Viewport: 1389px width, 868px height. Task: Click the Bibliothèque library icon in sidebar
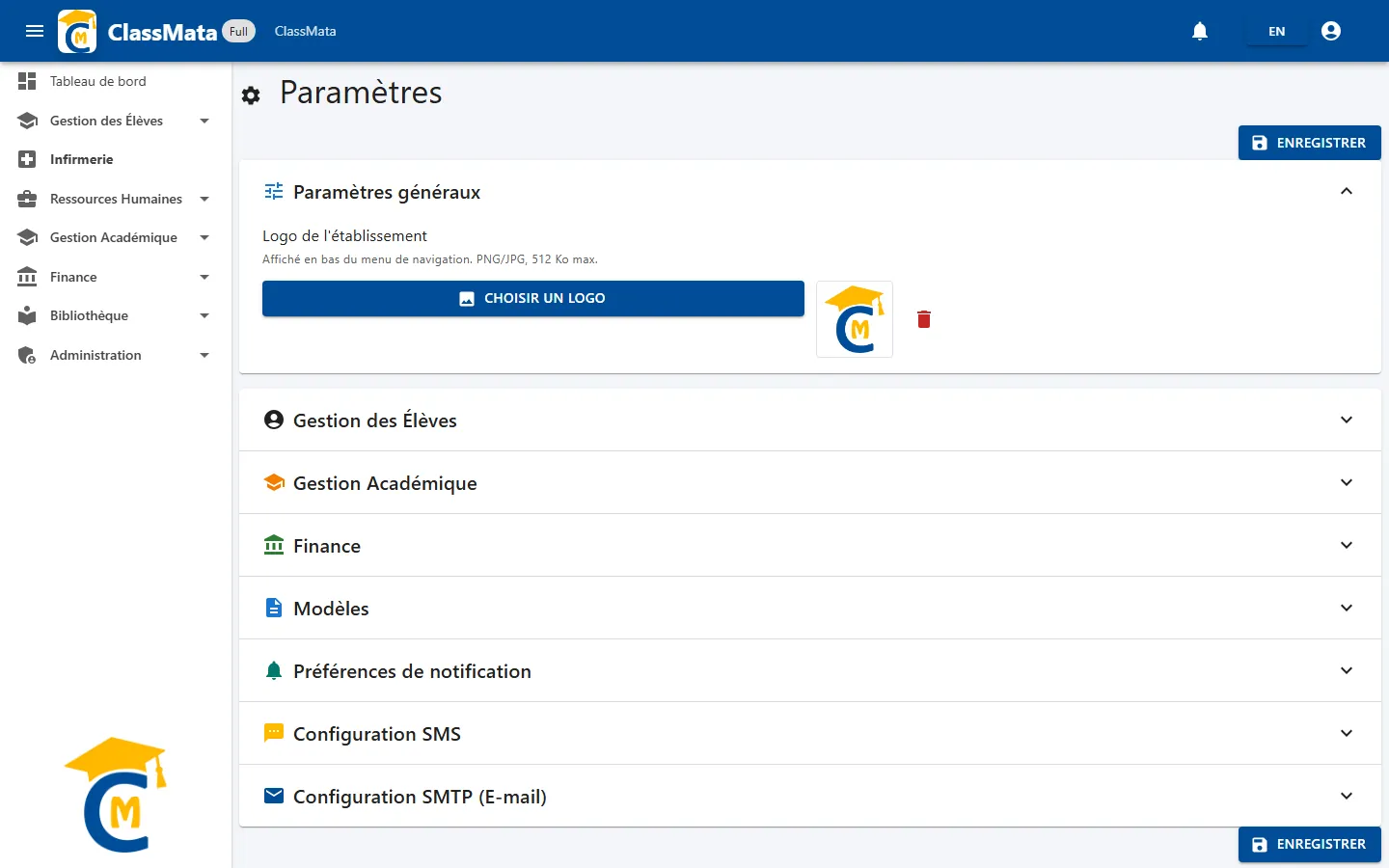coord(27,315)
